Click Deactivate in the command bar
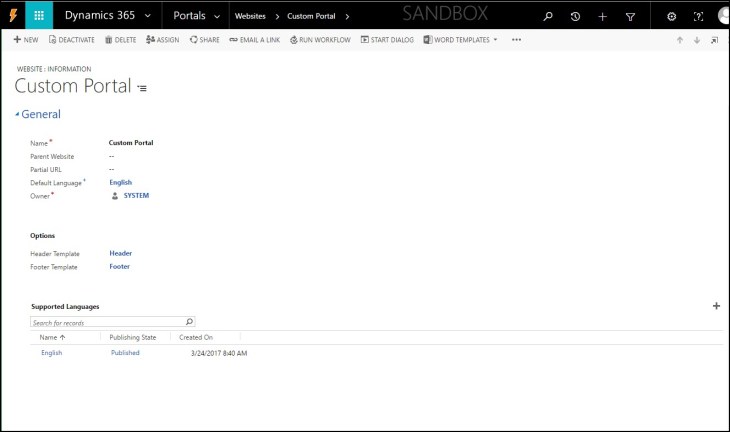This screenshot has width=730, height=432. click(x=71, y=40)
